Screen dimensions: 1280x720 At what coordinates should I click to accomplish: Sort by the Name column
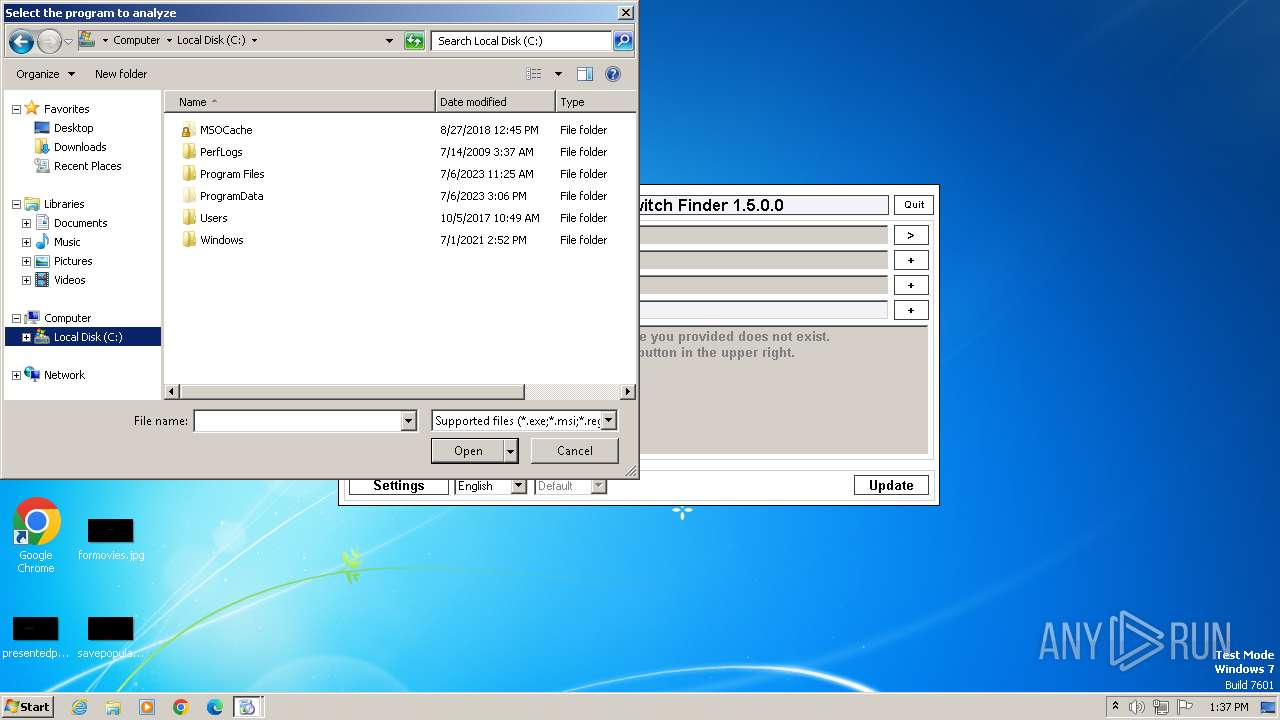click(300, 102)
